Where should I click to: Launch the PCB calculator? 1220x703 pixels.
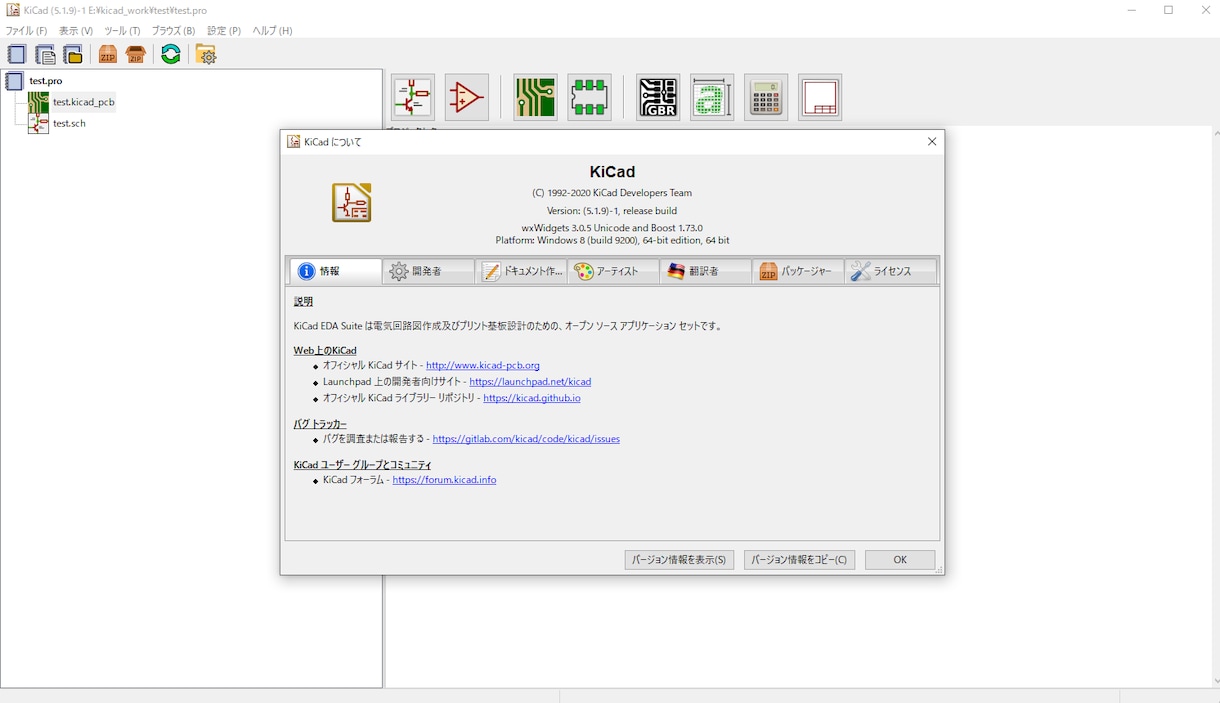766,97
